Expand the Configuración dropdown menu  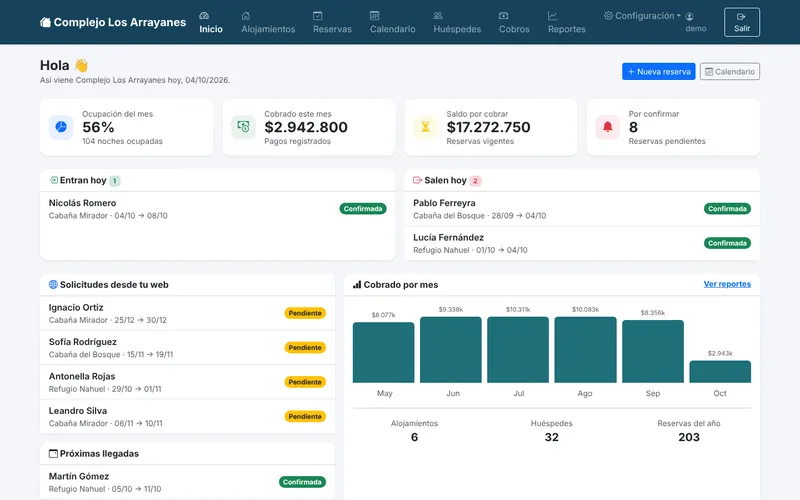click(642, 16)
